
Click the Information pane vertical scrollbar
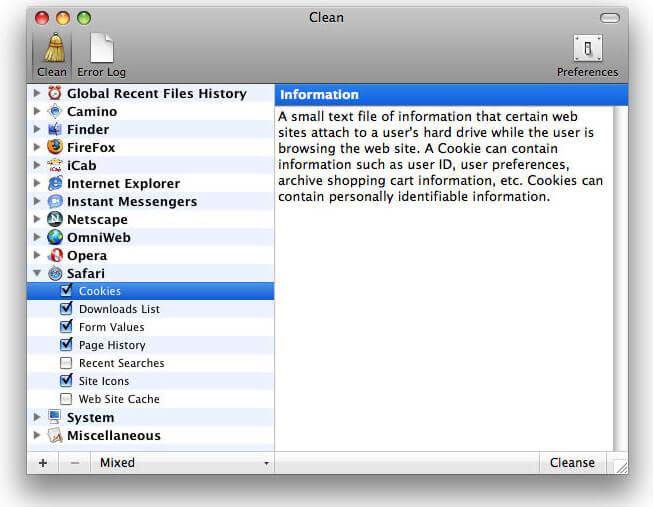click(x=621, y=278)
